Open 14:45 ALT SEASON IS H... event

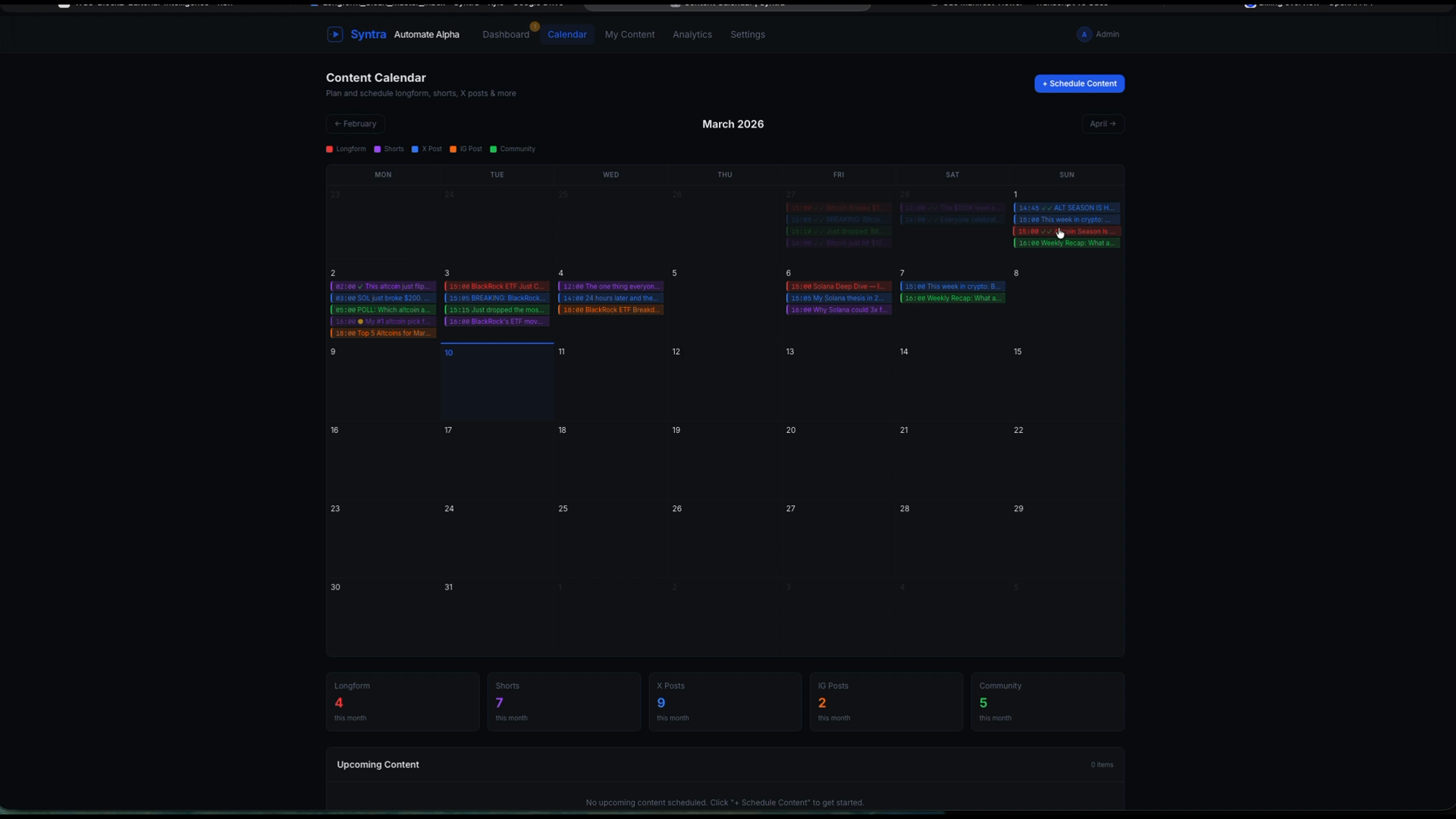tap(1066, 208)
